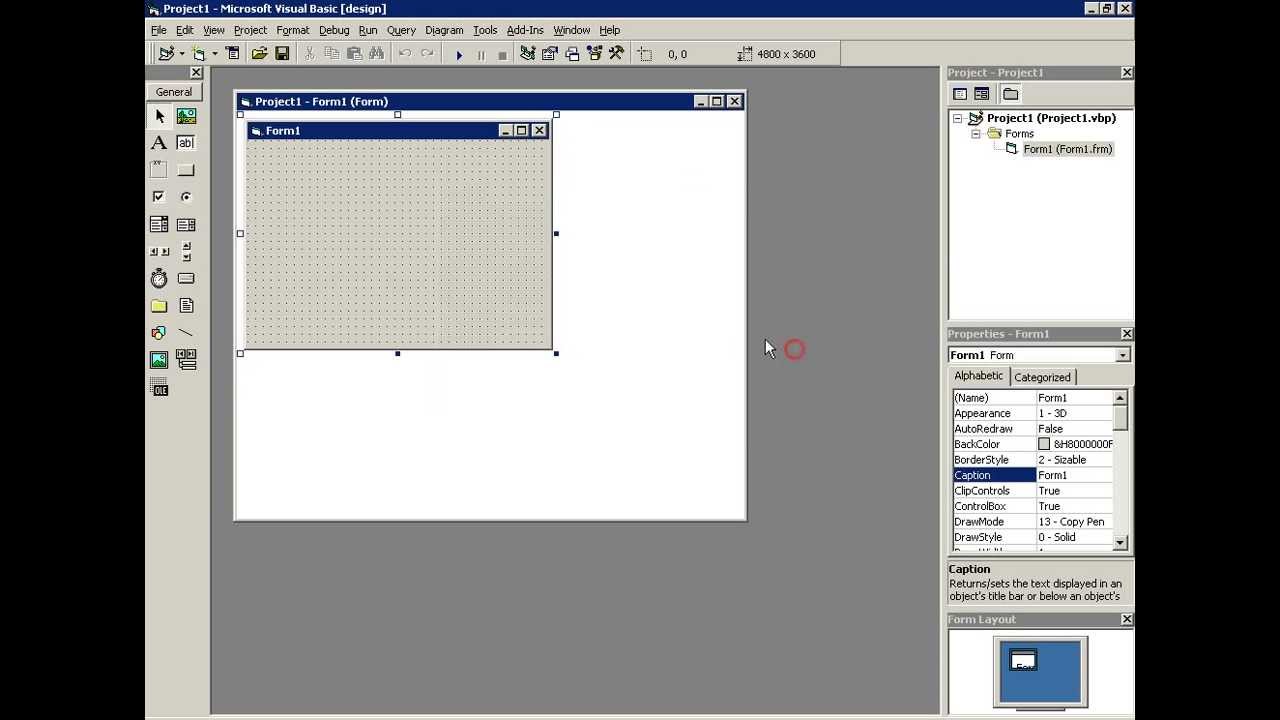Viewport: 1280px width, 720px height.
Task: Select the Shape control tool
Action: (x=159, y=332)
